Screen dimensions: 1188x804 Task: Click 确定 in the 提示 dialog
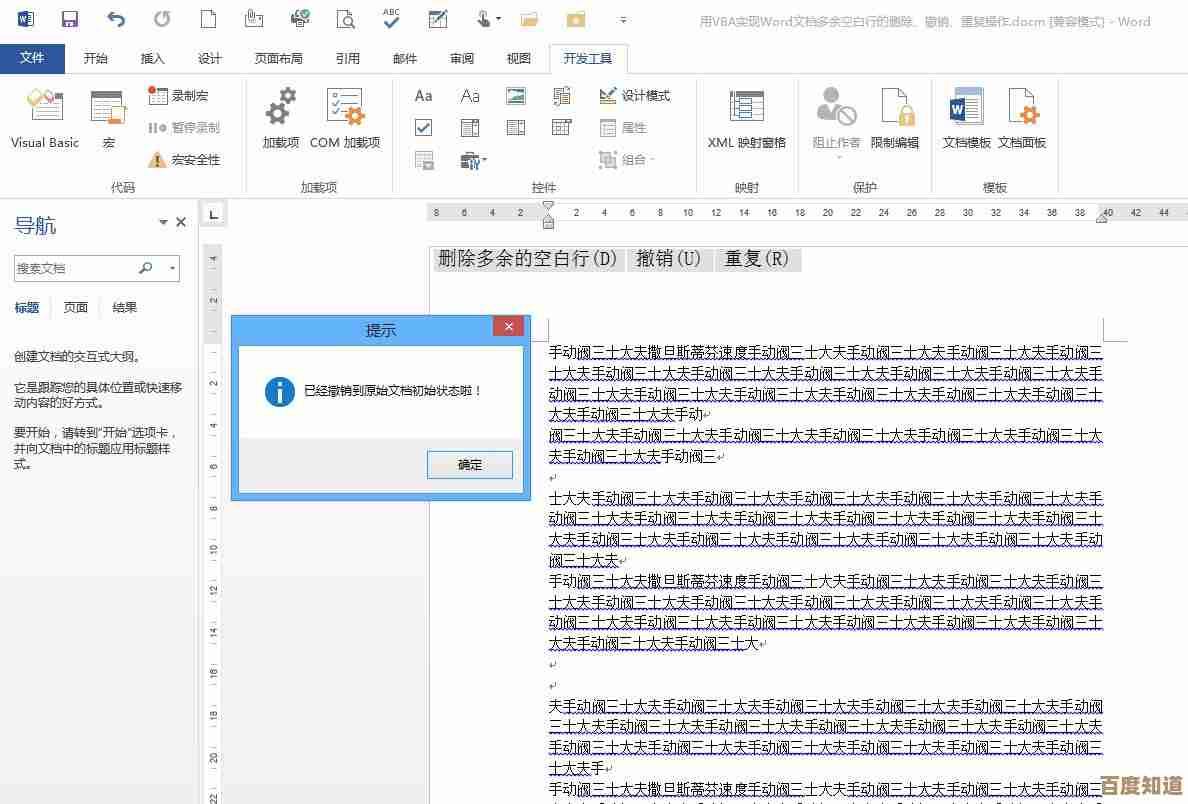point(469,464)
